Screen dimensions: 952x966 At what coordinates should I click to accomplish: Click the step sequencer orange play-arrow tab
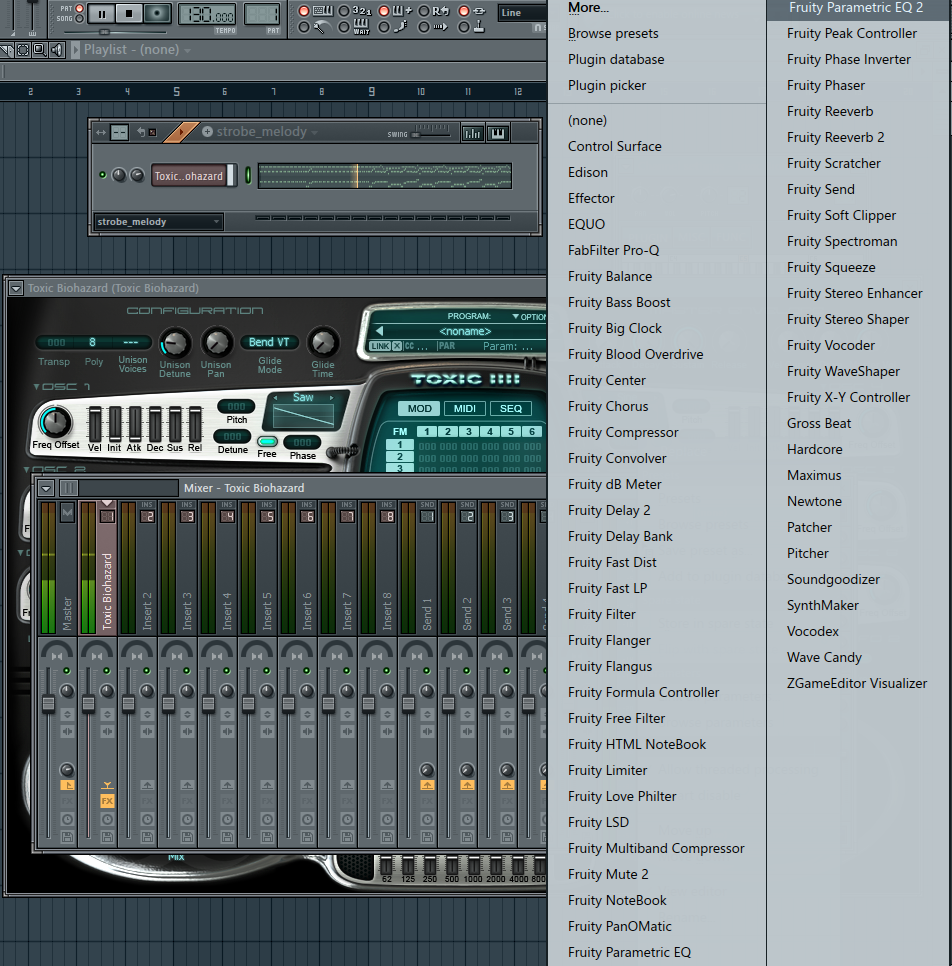point(181,132)
